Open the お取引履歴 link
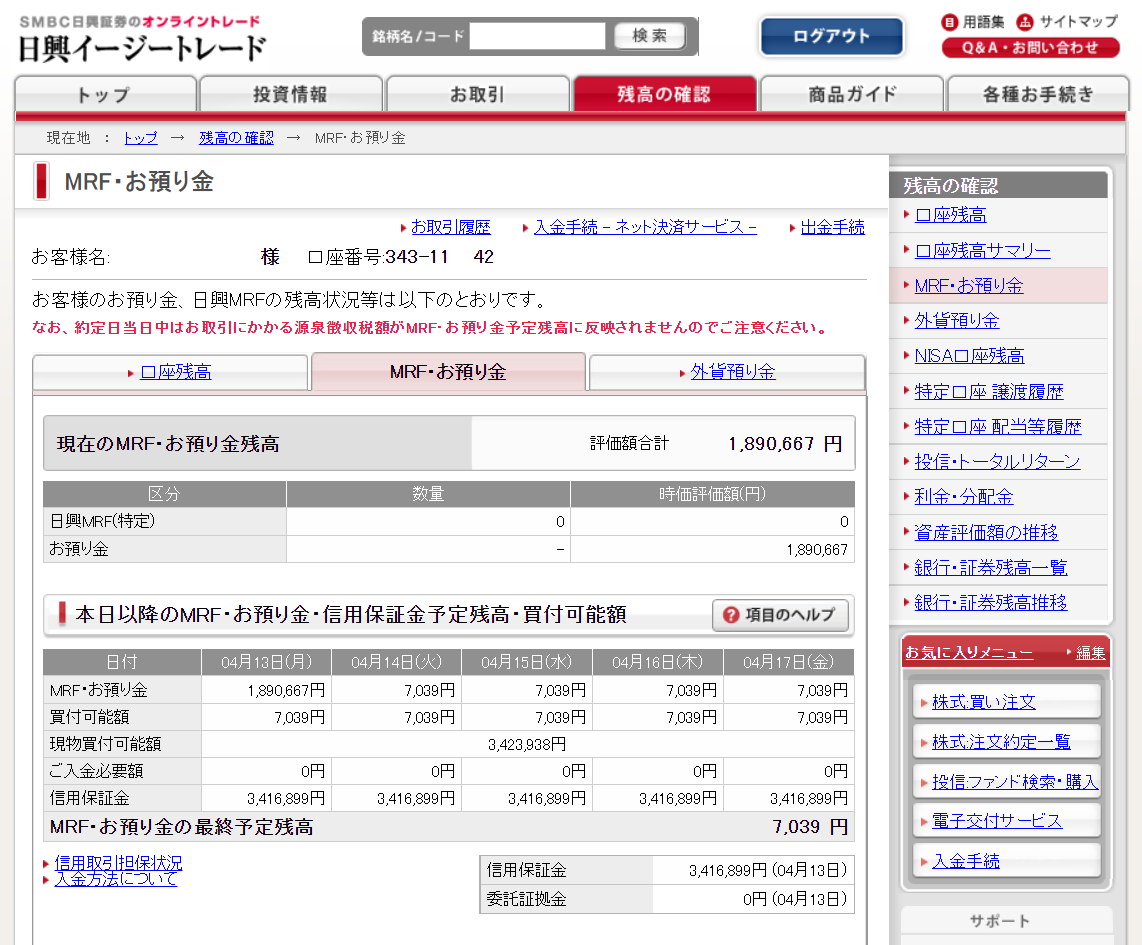This screenshot has width=1142, height=945. (x=450, y=228)
